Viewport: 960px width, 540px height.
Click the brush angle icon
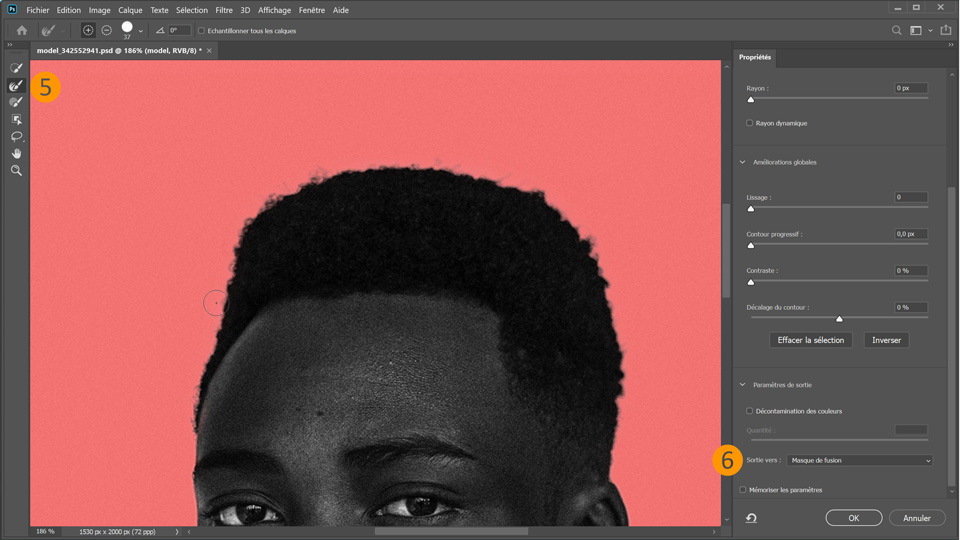160,30
